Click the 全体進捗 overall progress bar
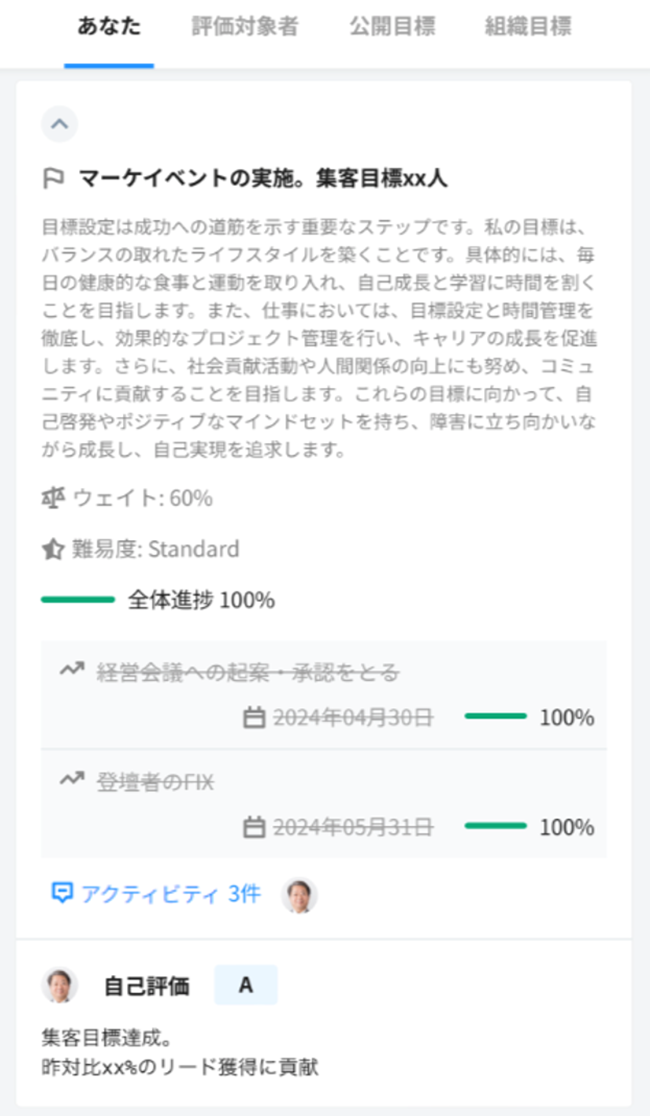This screenshot has width=650, height=1116. tap(78, 600)
